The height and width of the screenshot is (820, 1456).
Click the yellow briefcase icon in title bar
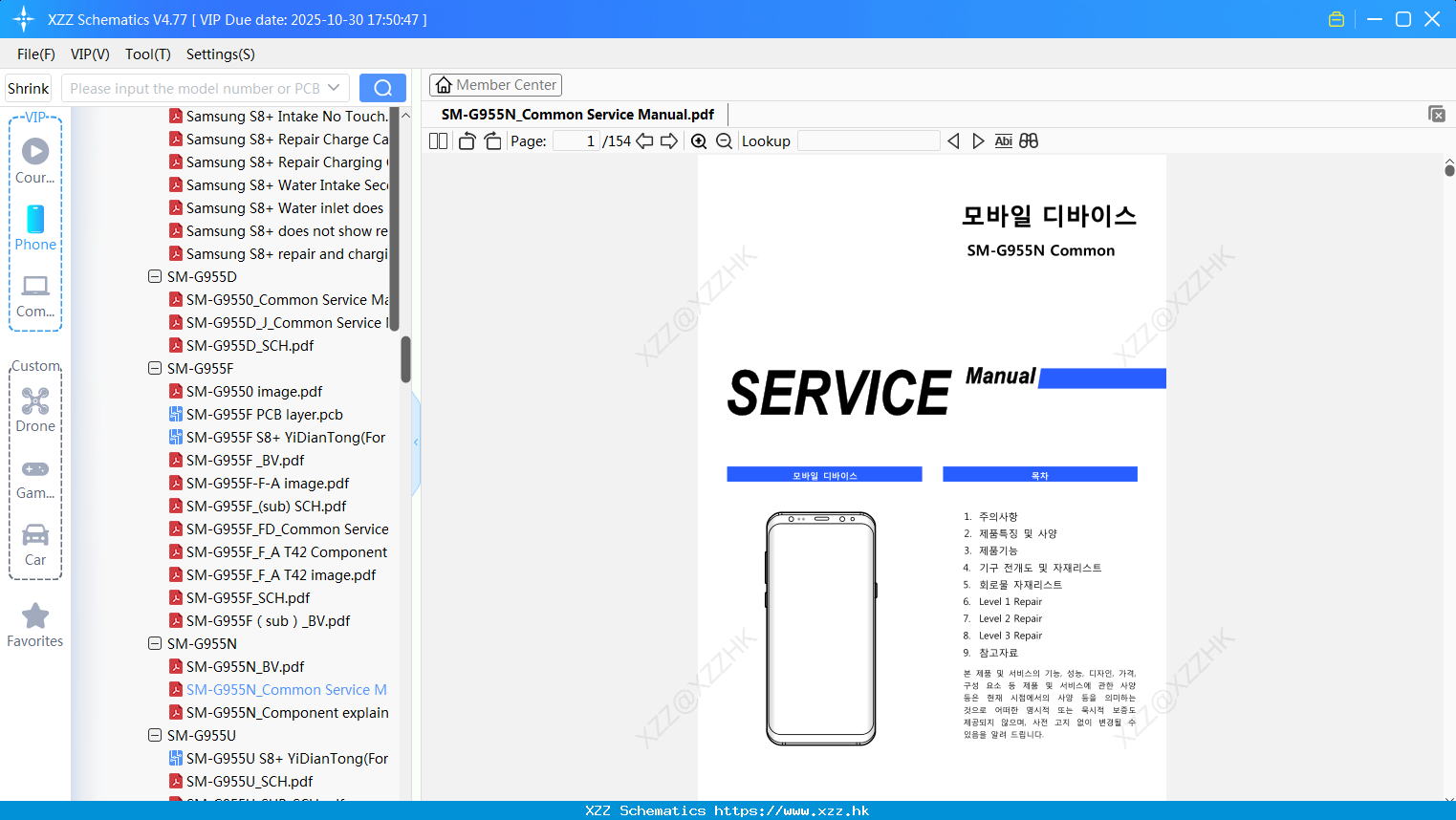(x=1336, y=19)
